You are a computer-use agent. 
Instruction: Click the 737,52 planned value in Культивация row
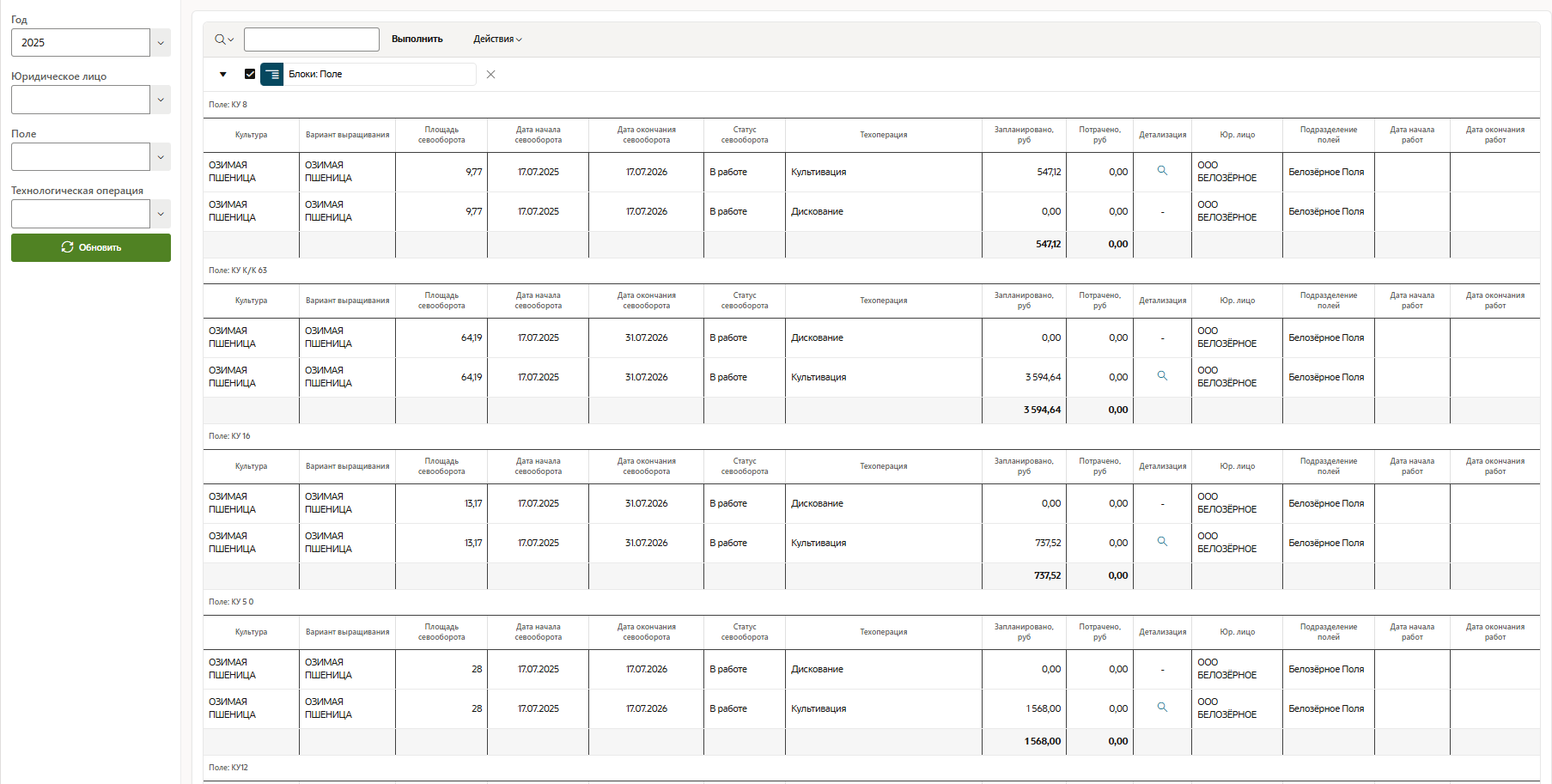click(x=1048, y=543)
